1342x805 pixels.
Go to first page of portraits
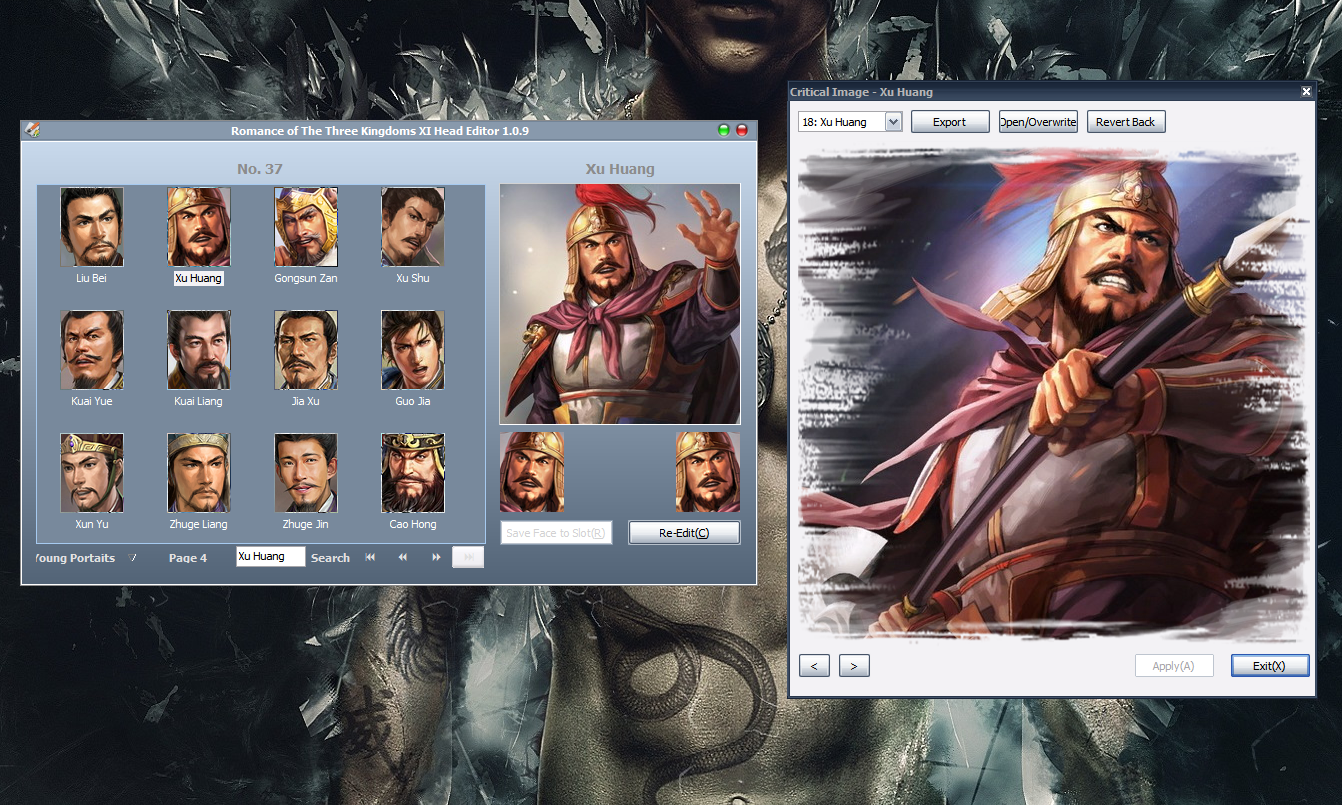(x=370, y=557)
